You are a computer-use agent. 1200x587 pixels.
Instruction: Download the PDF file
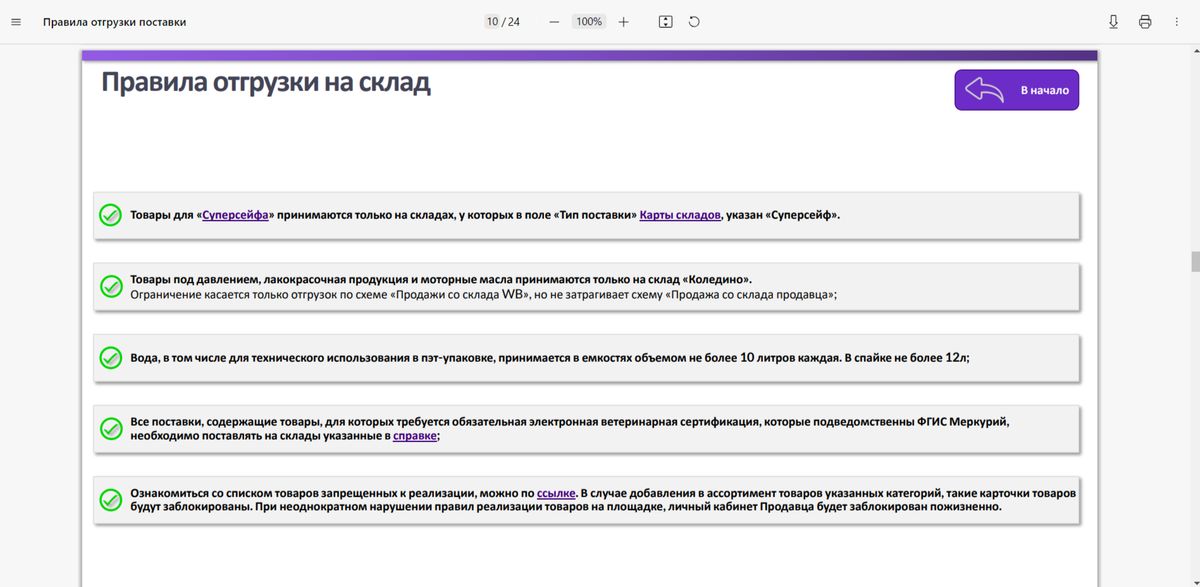point(1114,22)
